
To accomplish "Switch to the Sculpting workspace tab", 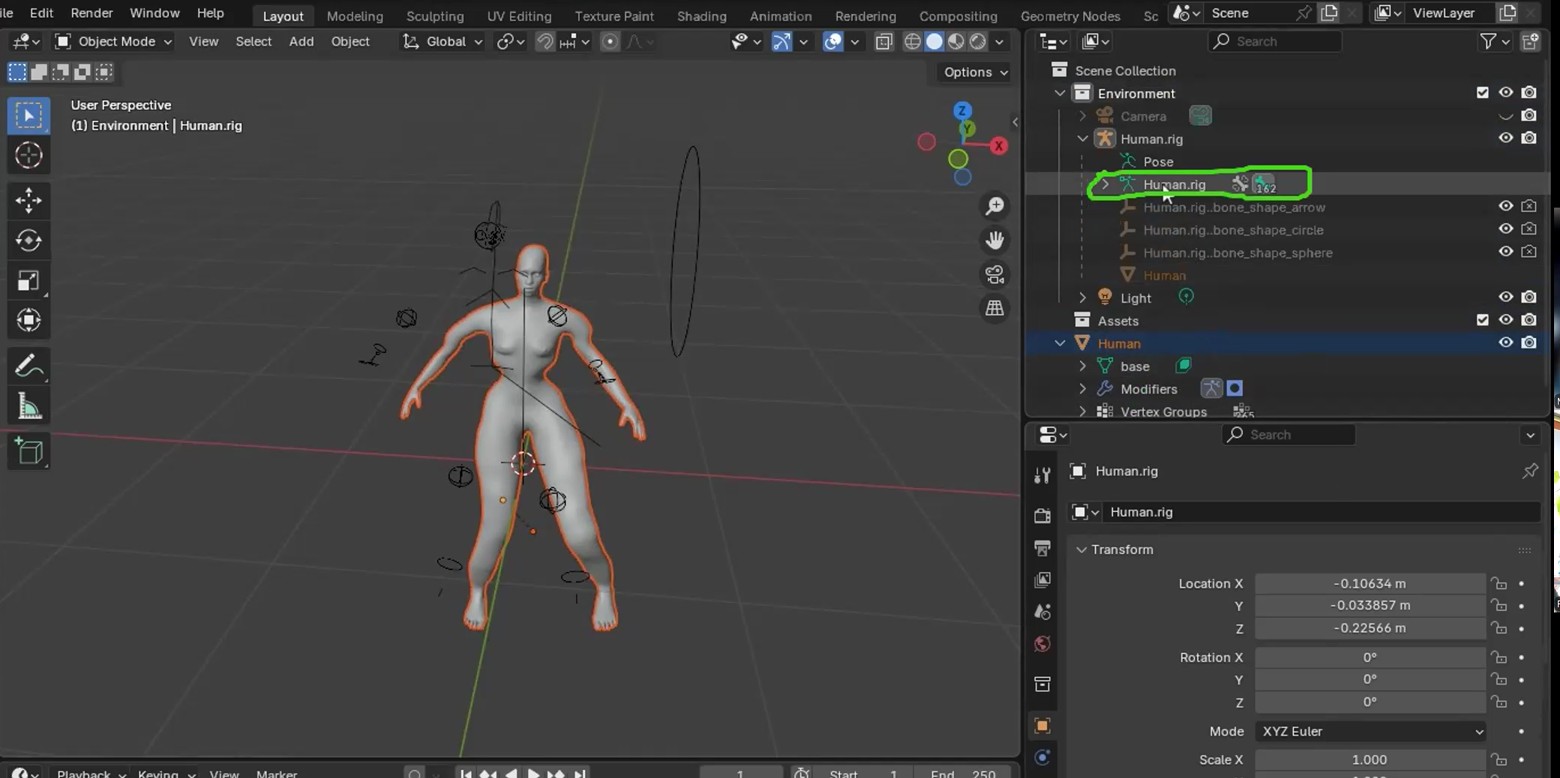I will click(x=434, y=16).
